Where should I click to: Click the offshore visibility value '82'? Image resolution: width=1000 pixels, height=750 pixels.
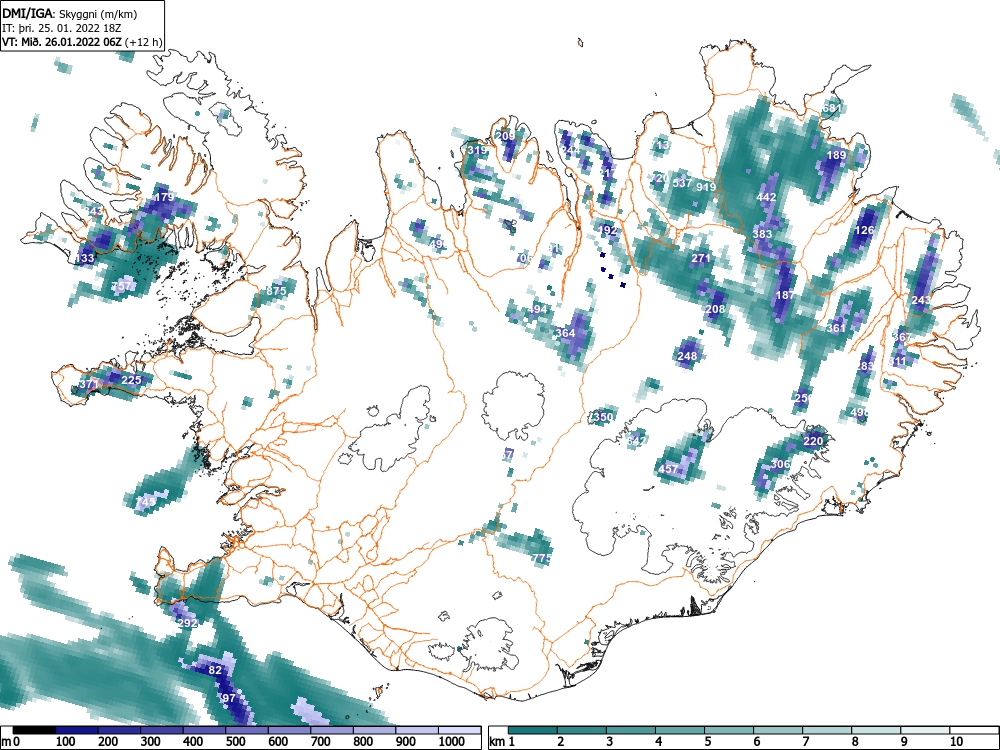point(216,670)
